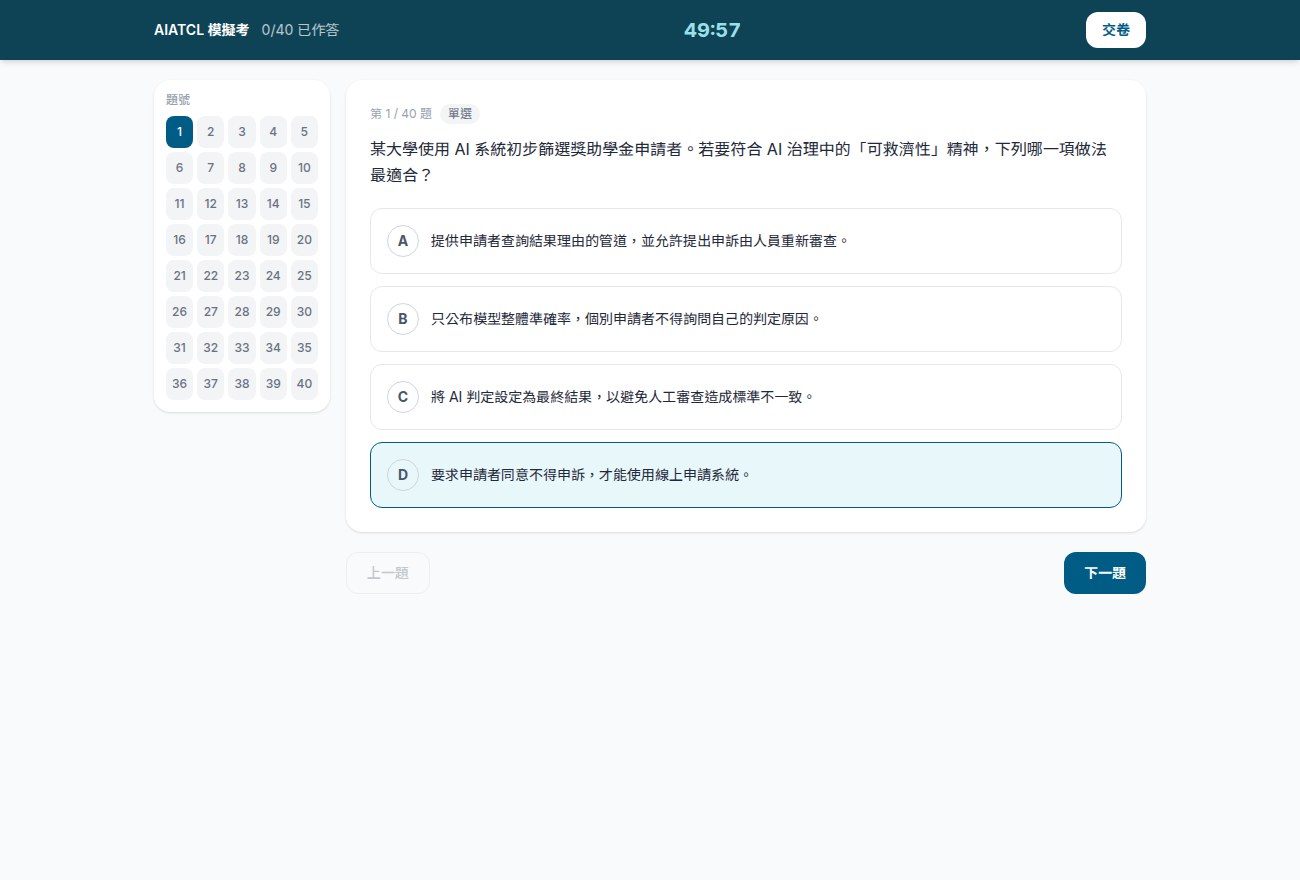
Task: Jump to question number 29
Action: click(x=273, y=312)
